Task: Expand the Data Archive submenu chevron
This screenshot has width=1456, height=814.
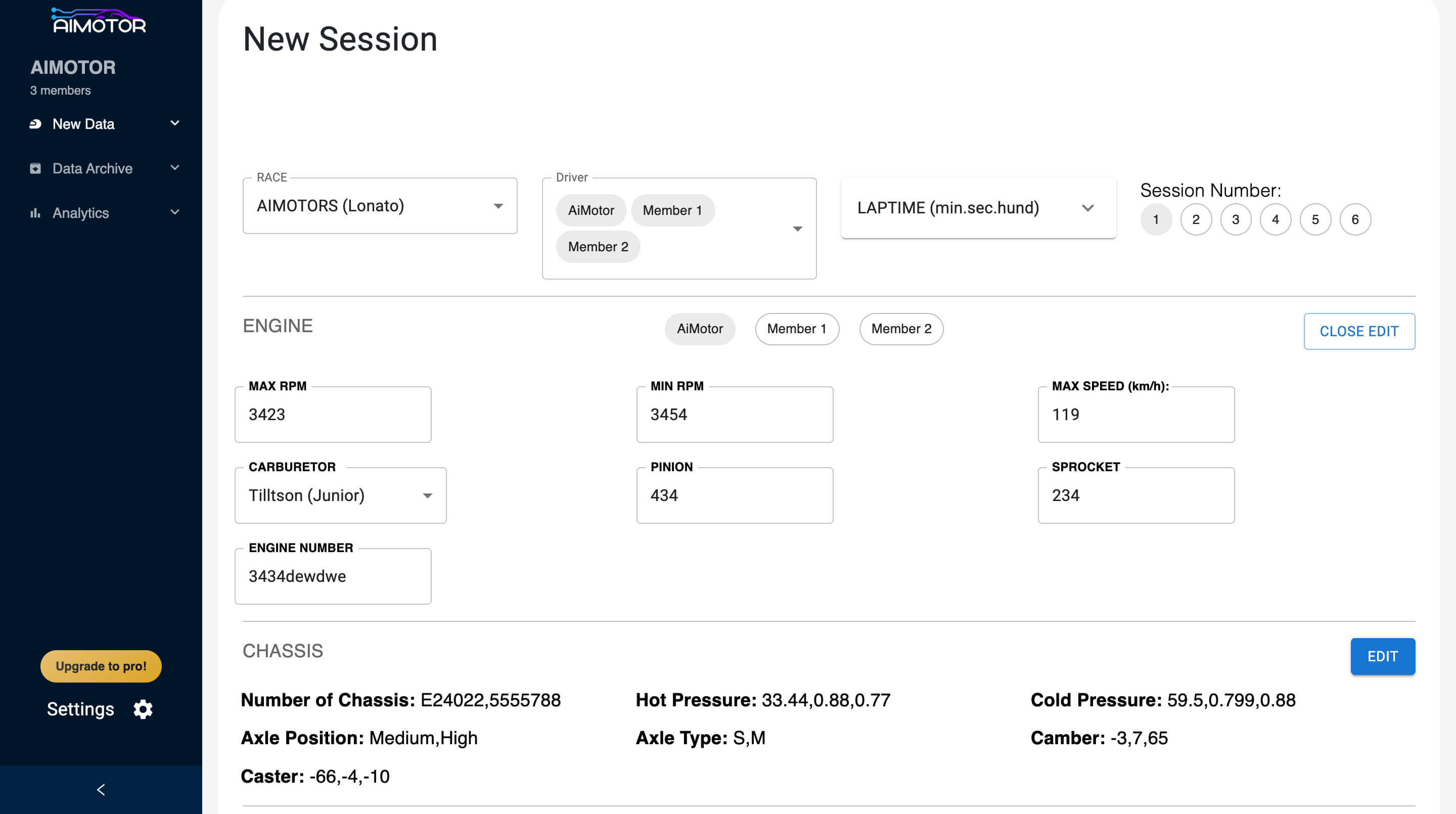Action: pyautogui.click(x=174, y=168)
